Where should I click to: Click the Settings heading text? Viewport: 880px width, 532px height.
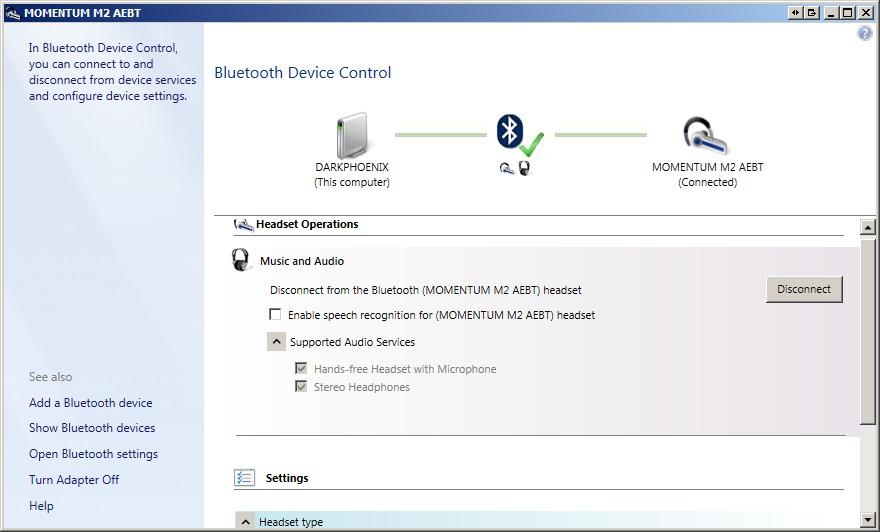287,478
